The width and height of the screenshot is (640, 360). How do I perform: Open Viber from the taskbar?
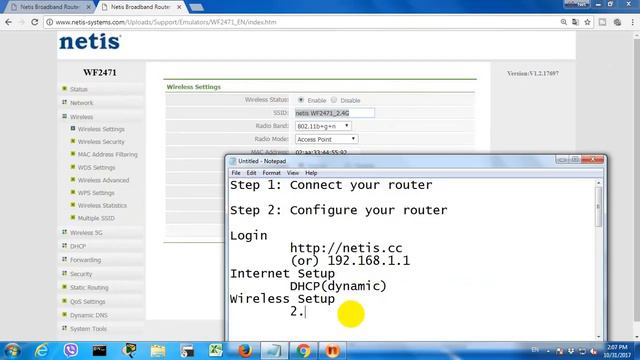point(71,351)
